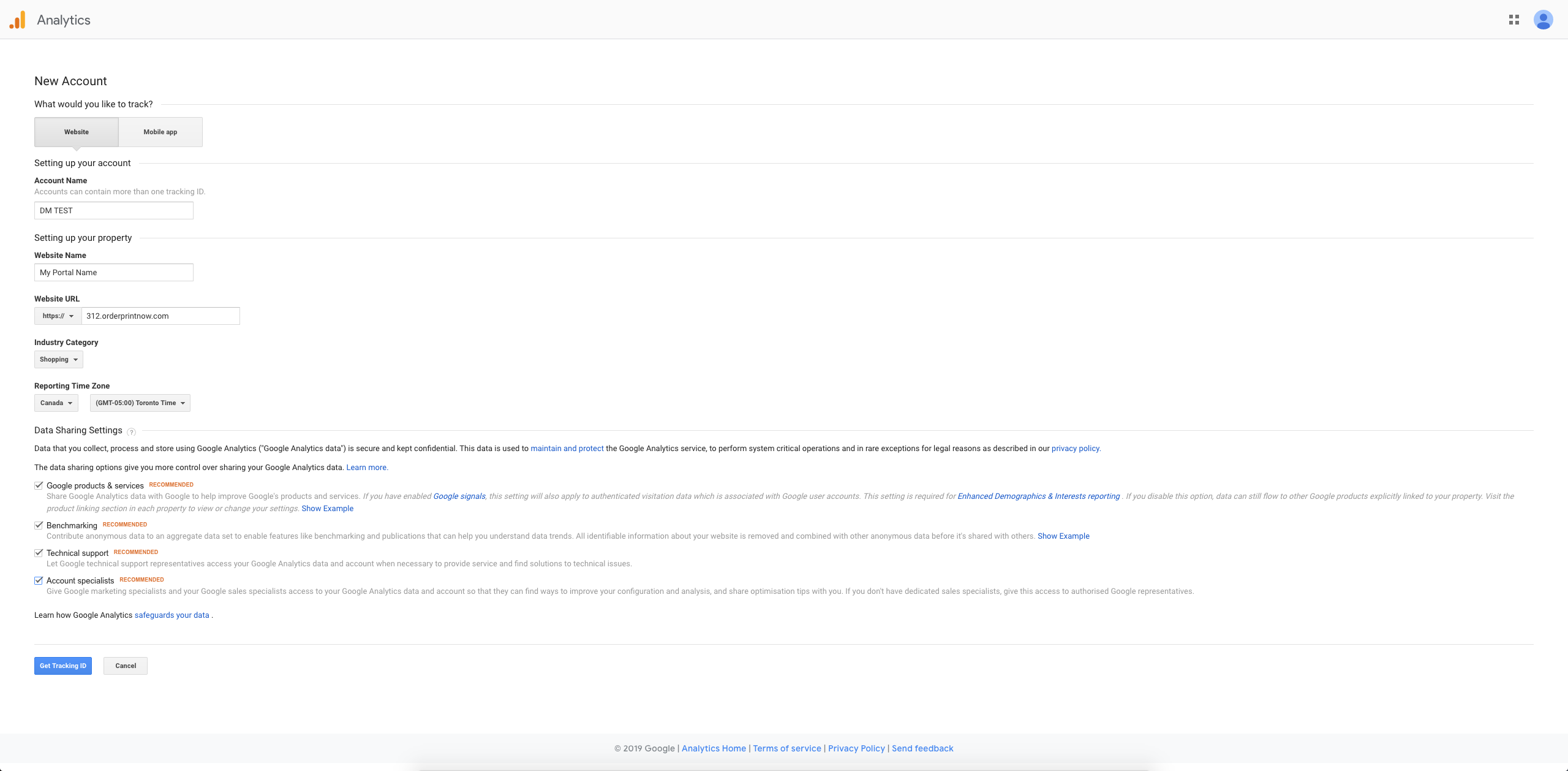Toggle the Benchmarking checkbox
1568x771 pixels.
pyautogui.click(x=39, y=525)
